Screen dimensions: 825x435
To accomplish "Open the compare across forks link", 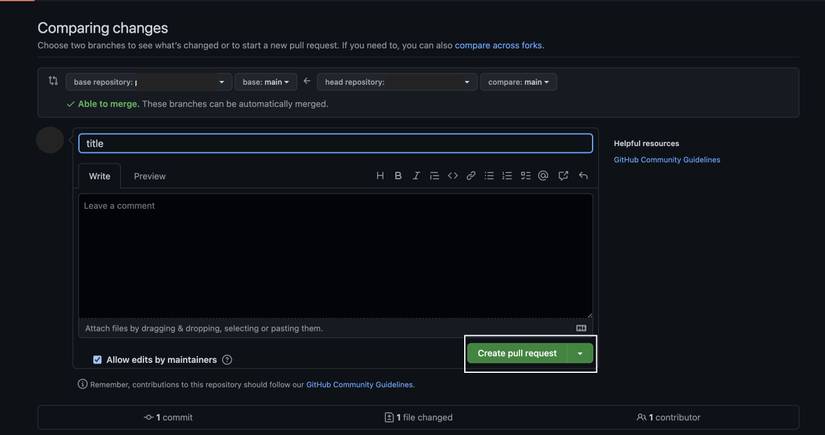I will pyautogui.click(x=498, y=45).
